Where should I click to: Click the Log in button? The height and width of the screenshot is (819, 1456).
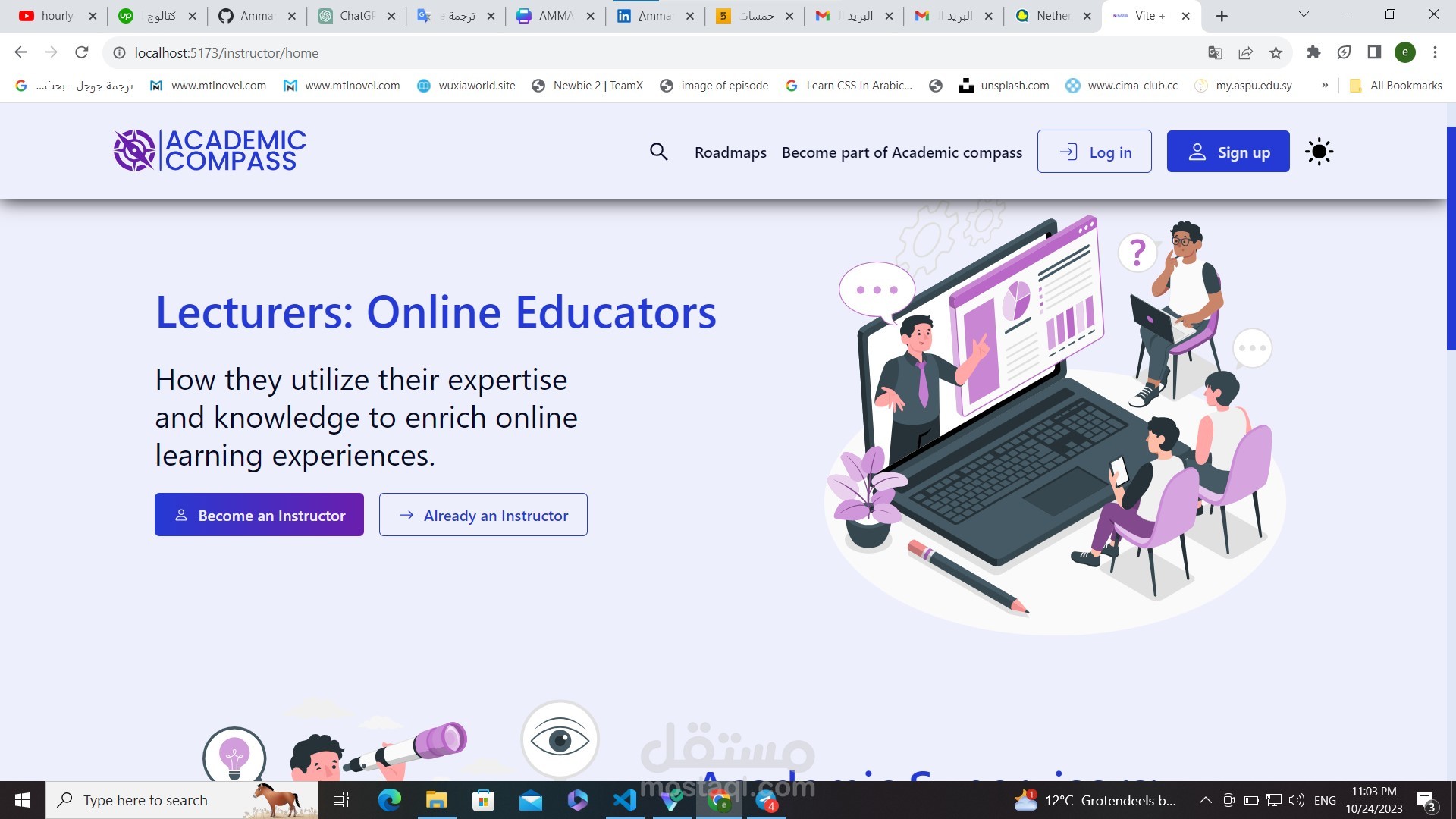1094,152
